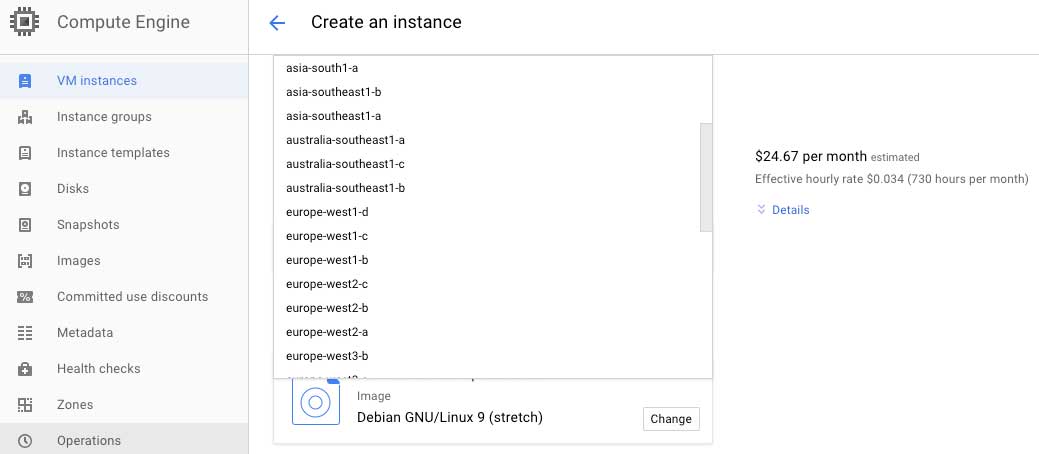Click the Compute Engine chip logo icon

(25, 22)
